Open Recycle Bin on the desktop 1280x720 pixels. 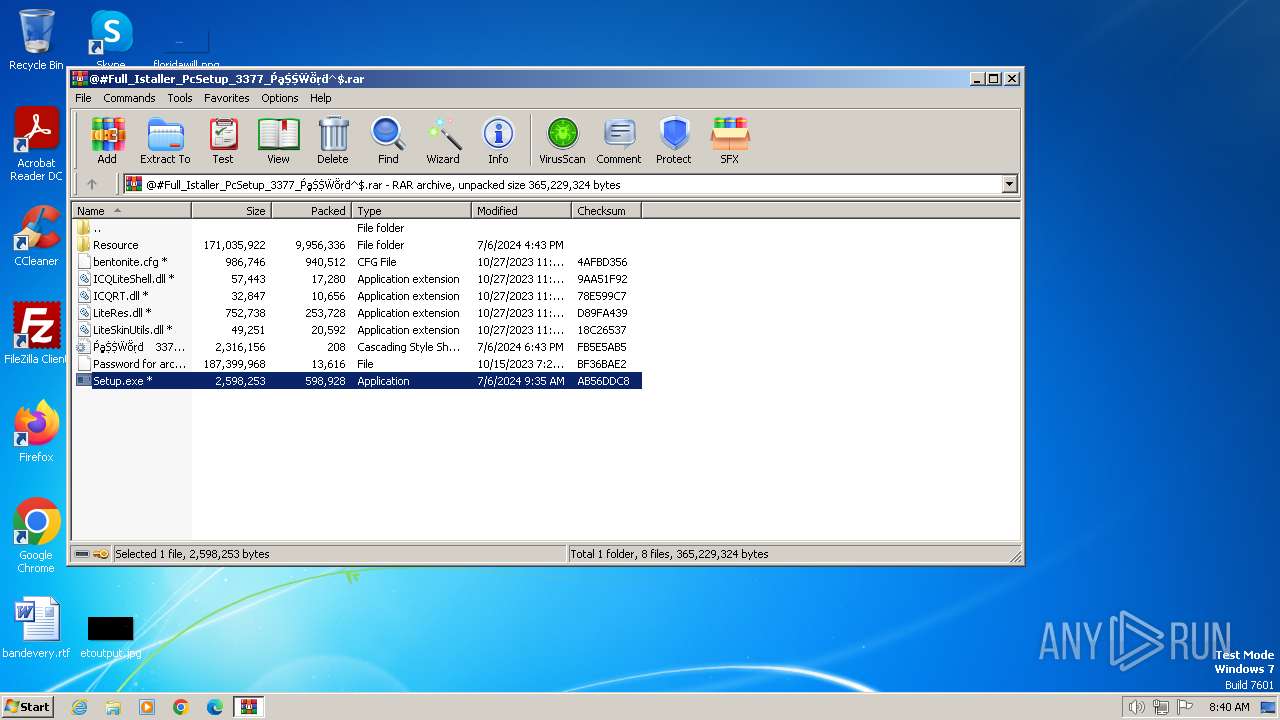[36, 40]
